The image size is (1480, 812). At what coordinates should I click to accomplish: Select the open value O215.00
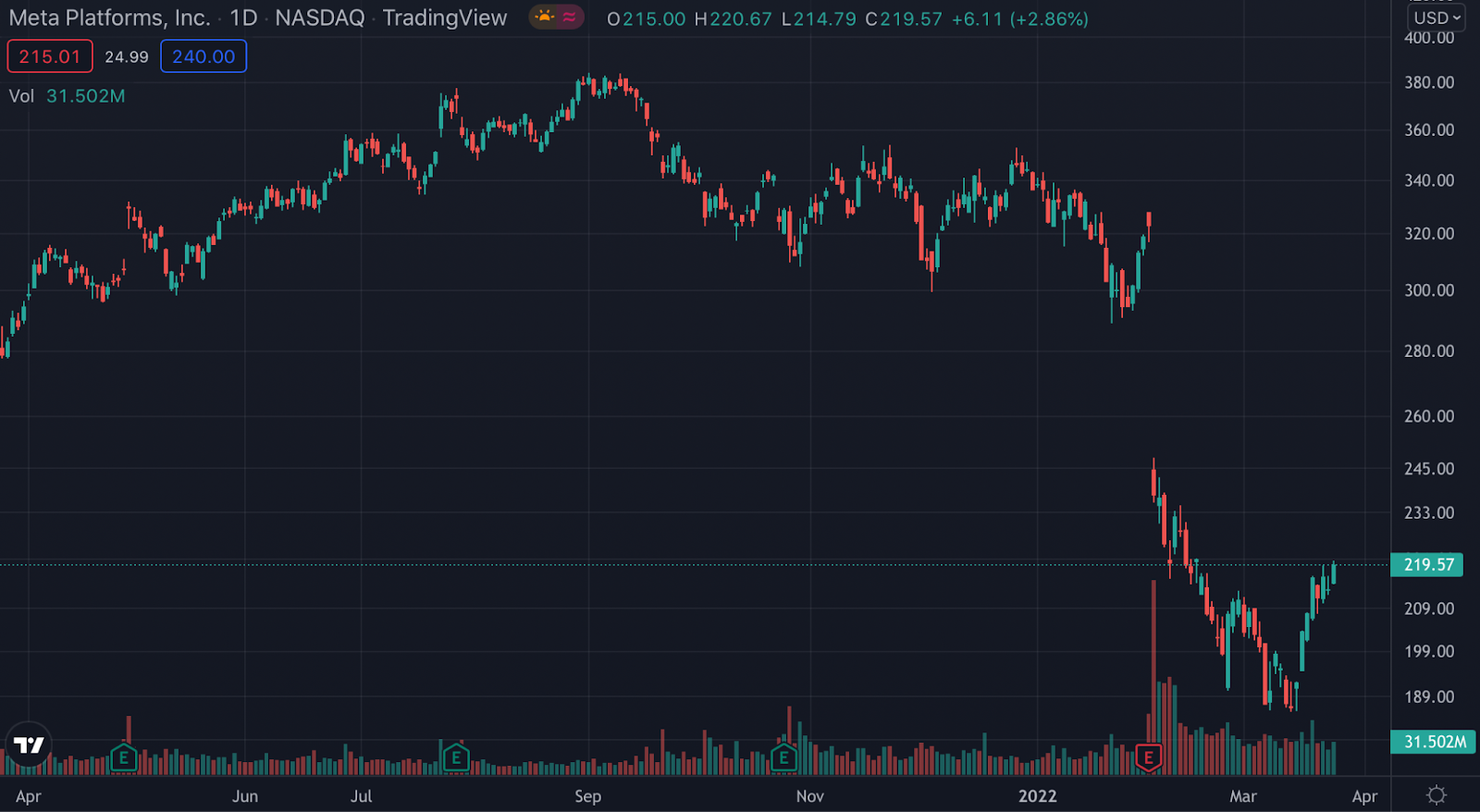tap(647, 18)
